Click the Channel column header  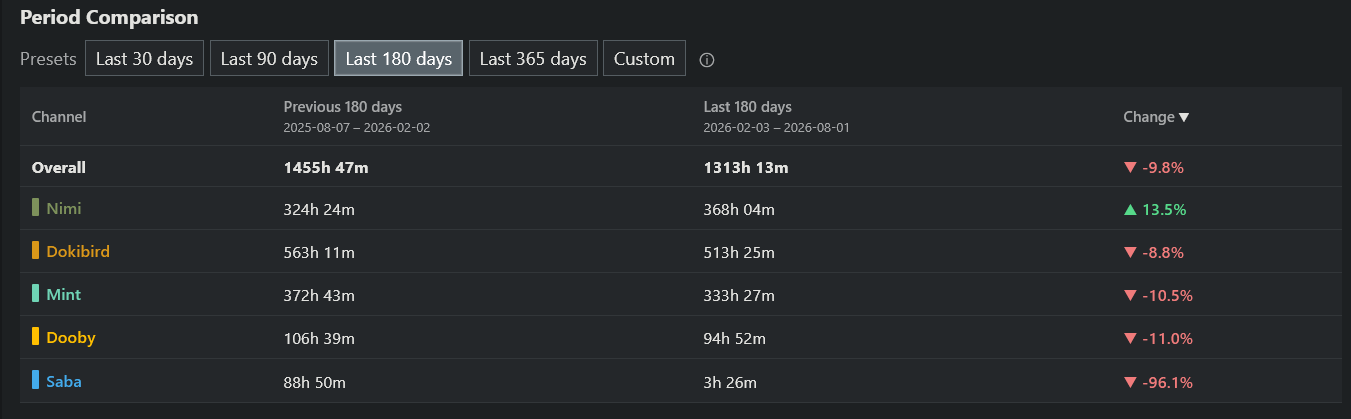click(59, 117)
